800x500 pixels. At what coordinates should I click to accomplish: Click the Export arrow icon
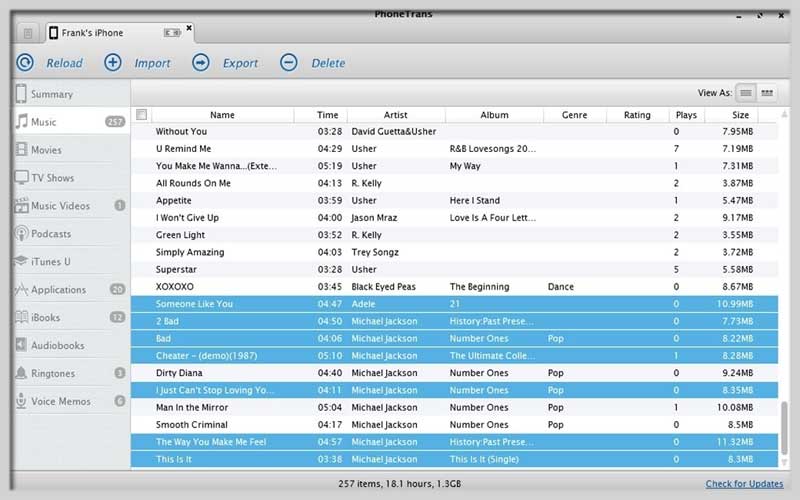coord(201,62)
